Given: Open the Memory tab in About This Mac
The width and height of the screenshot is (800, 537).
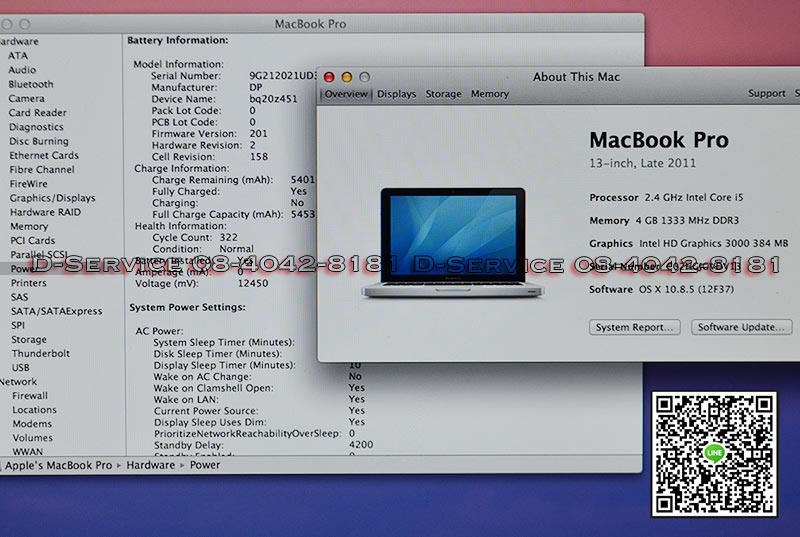Looking at the screenshot, I should pos(490,94).
